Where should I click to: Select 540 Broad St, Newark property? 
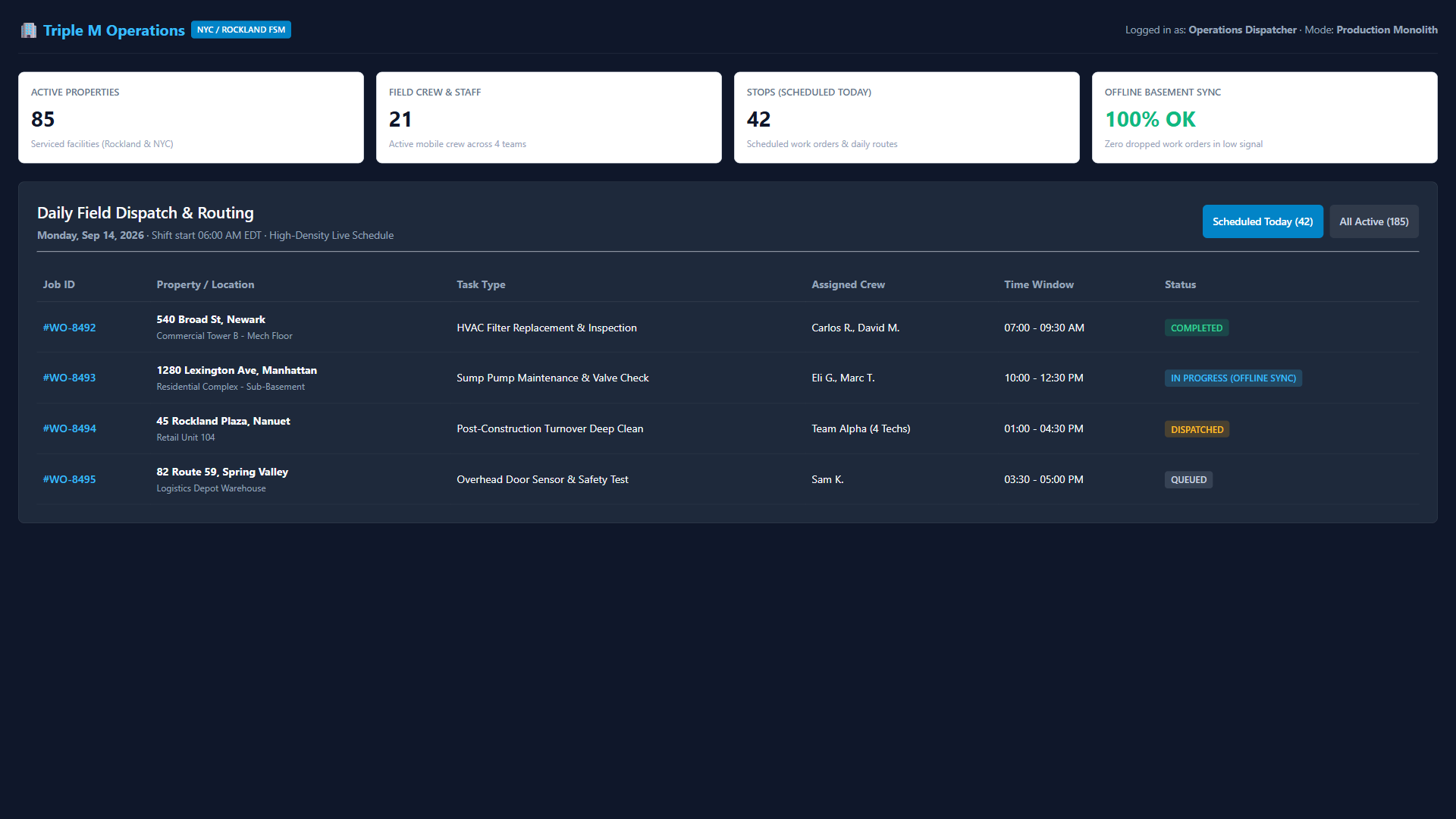click(211, 319)
